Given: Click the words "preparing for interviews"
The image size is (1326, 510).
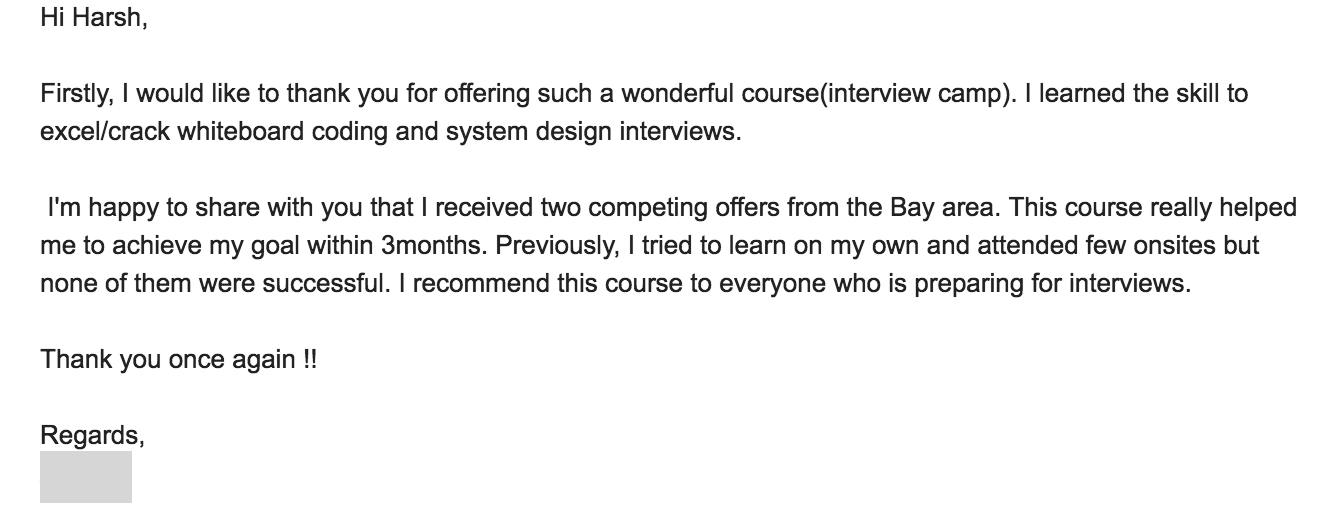Looking at the screenshot, I should point(1062,284).
